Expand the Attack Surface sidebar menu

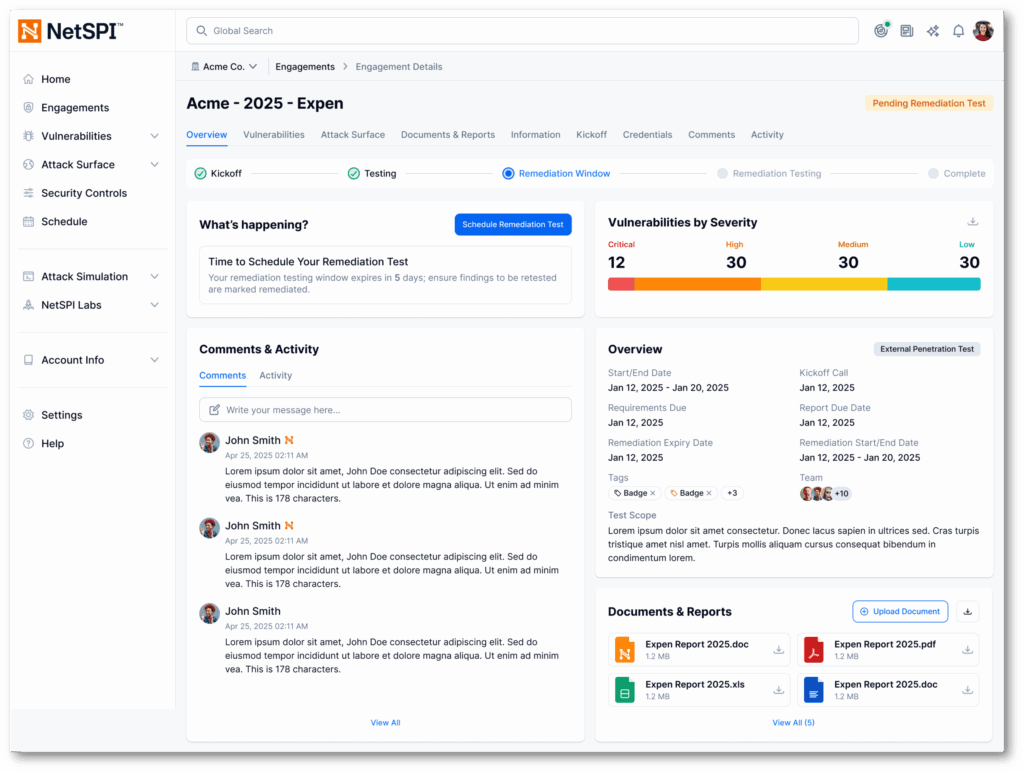pos(155,165)
